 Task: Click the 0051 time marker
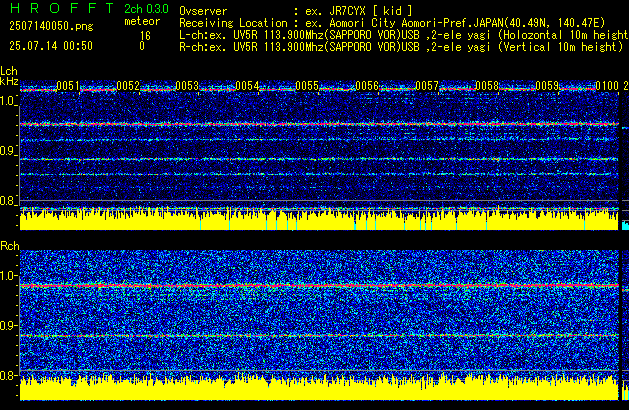(68, 86)
